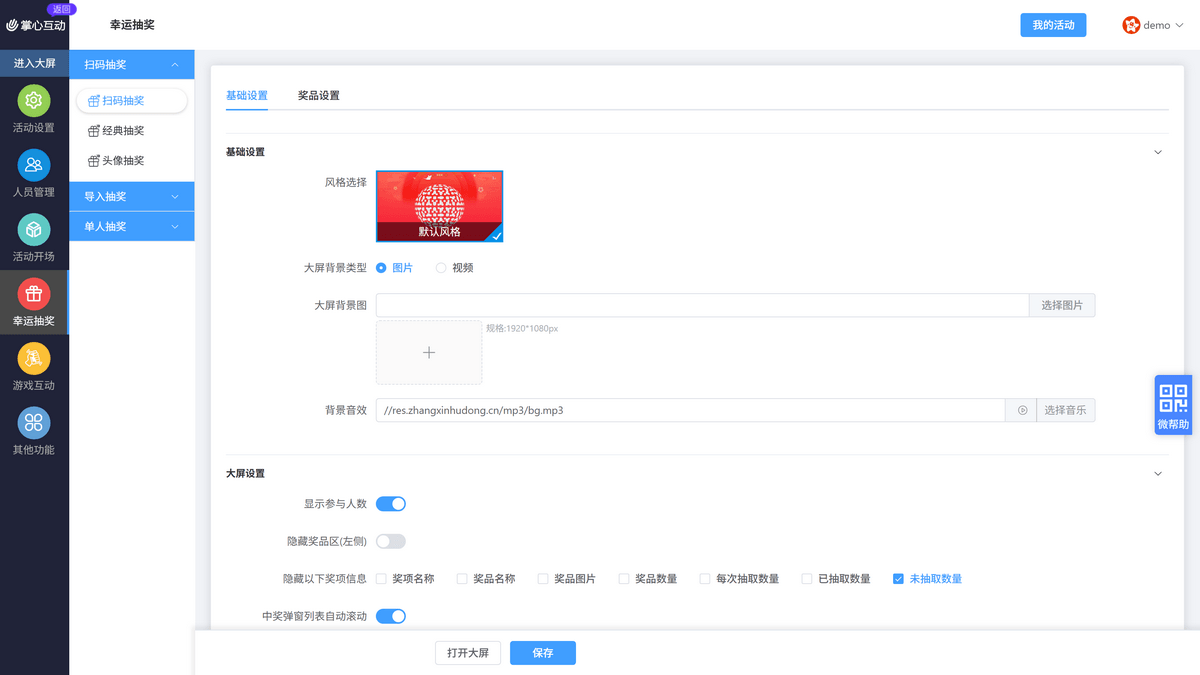Toggle 显示参与人数 switch
This screenshot has height=675, width=1200.
pyautogui.click(x=391, y=504)
